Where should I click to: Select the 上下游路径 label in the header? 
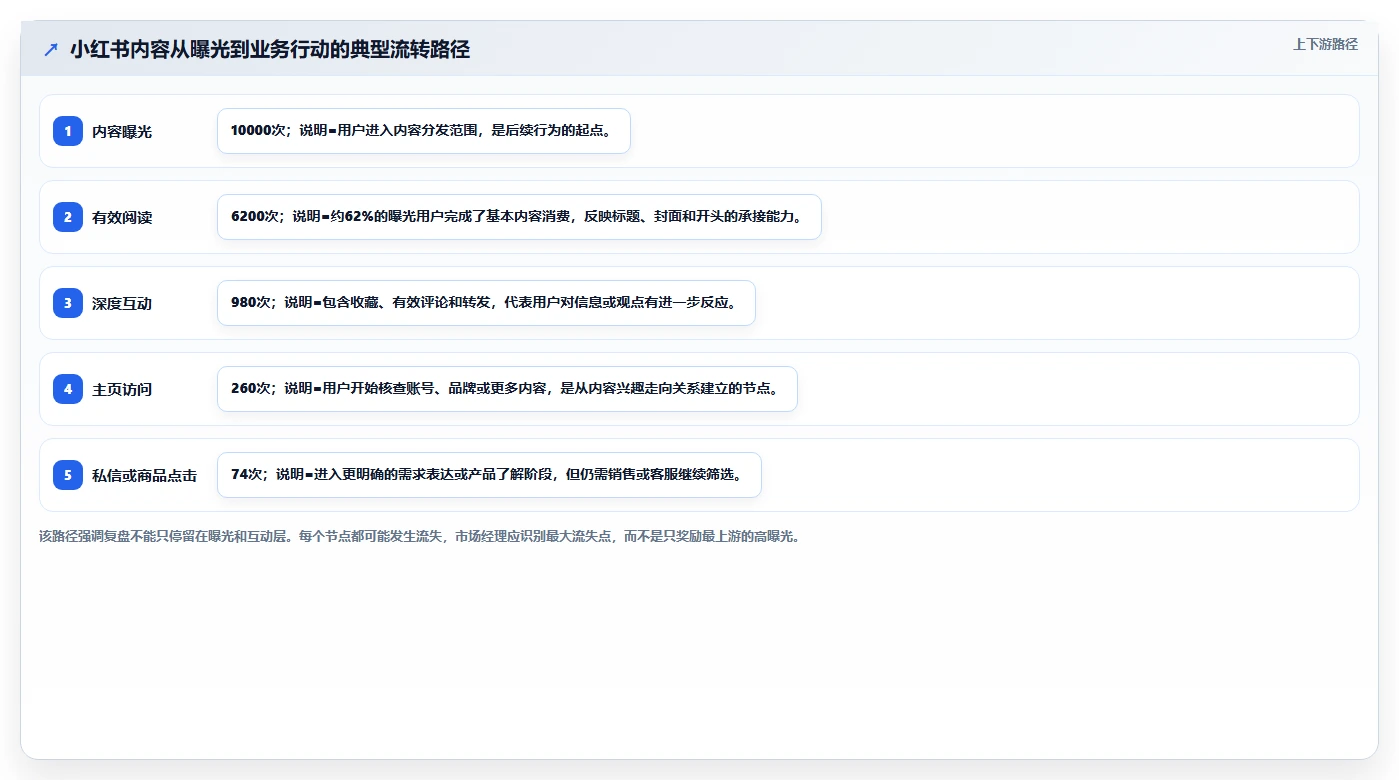pyautogui.click(x=1325, y=44)
